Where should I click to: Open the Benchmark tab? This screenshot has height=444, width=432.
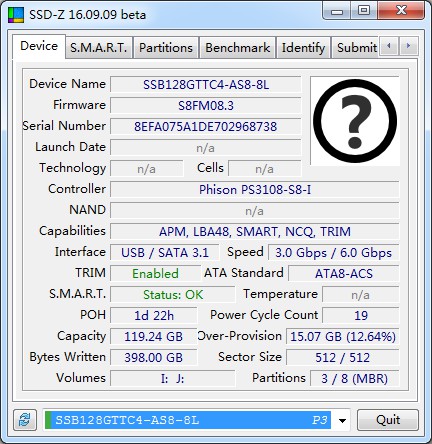point(237,48)
